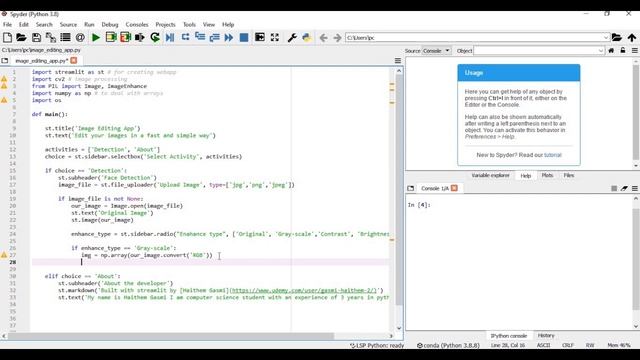Open the Consoles menu
The image size is (640, 360).
point(137,24)
